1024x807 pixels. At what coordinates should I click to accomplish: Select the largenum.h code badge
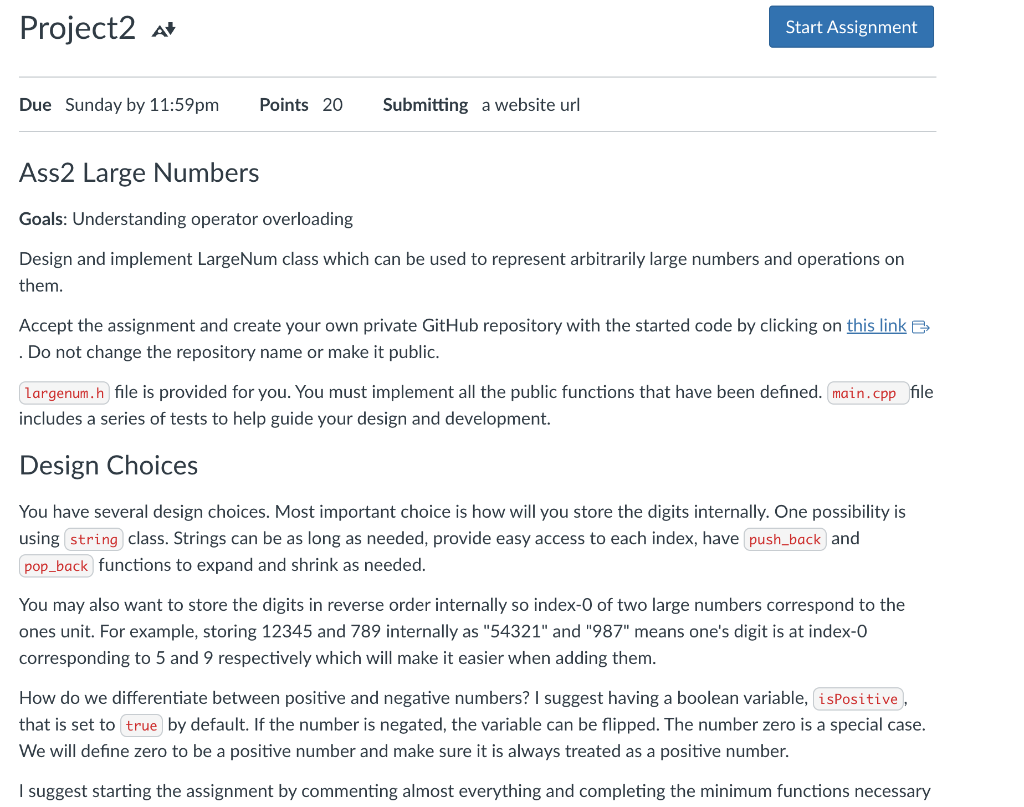click(63, 392)
